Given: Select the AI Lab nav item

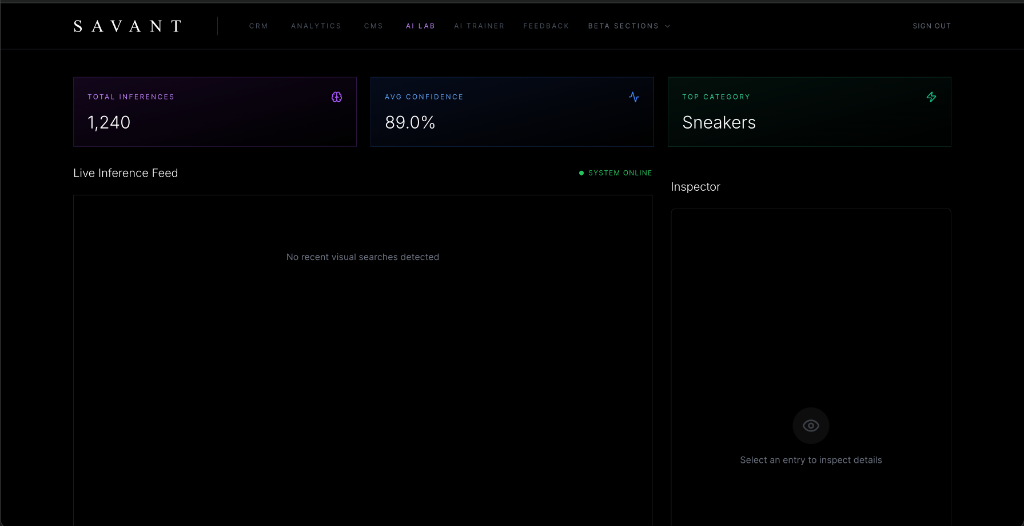Looking at the screenshot, I should click(x=420, y=26).
